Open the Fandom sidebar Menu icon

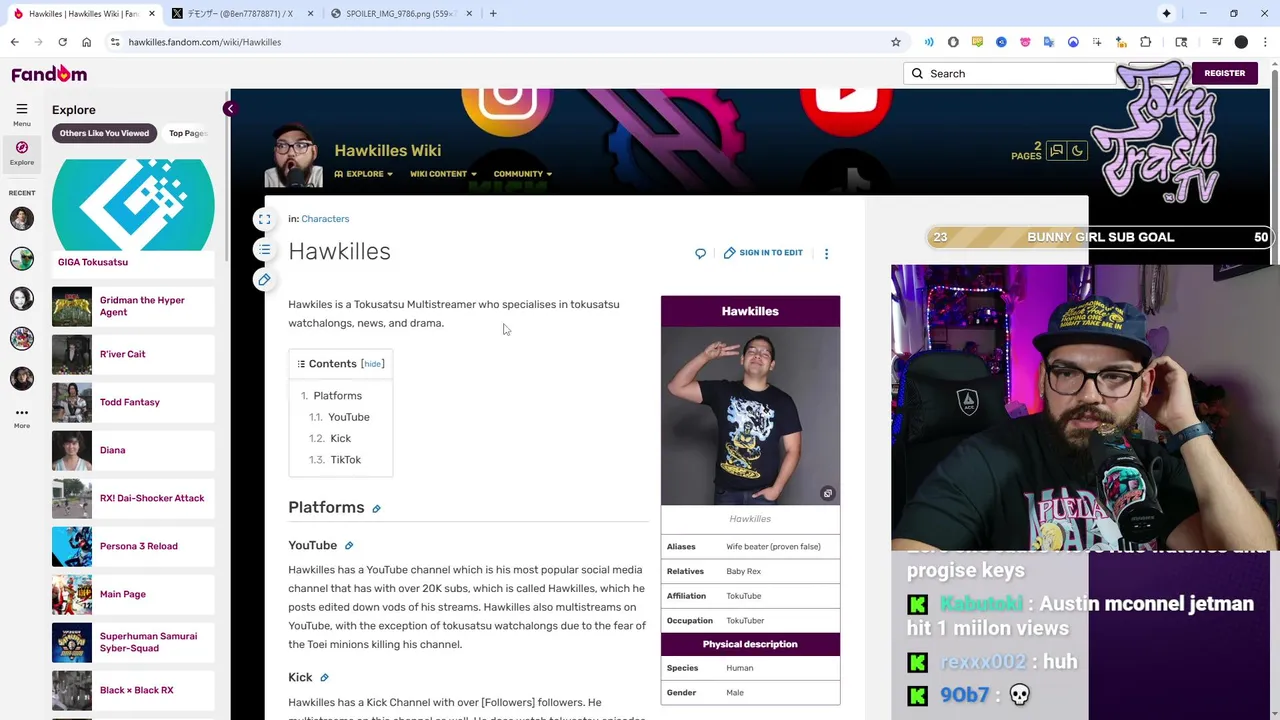pyautogui.click(x=21, y=114)
